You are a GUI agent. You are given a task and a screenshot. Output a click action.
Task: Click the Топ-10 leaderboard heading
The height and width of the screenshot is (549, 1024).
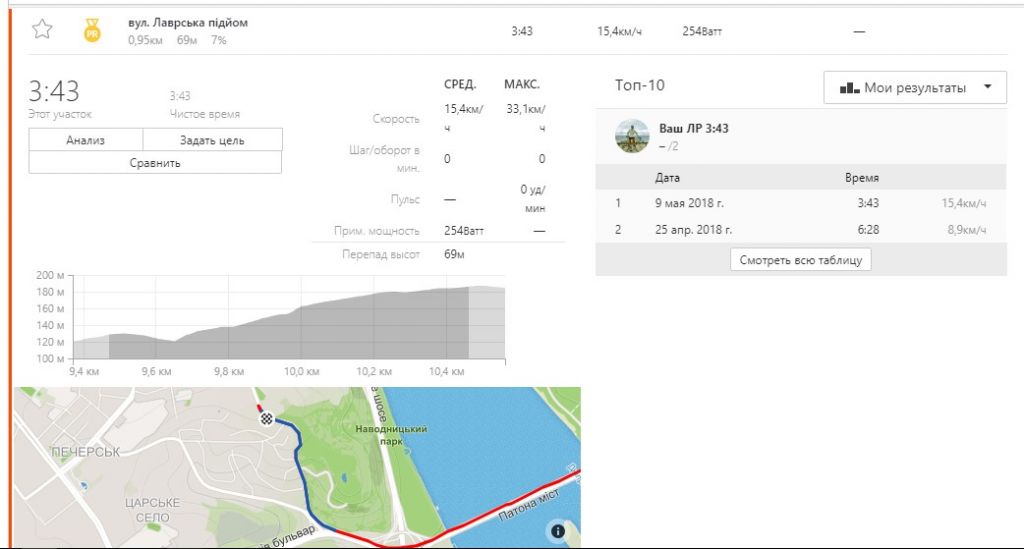tap(640, 86)
